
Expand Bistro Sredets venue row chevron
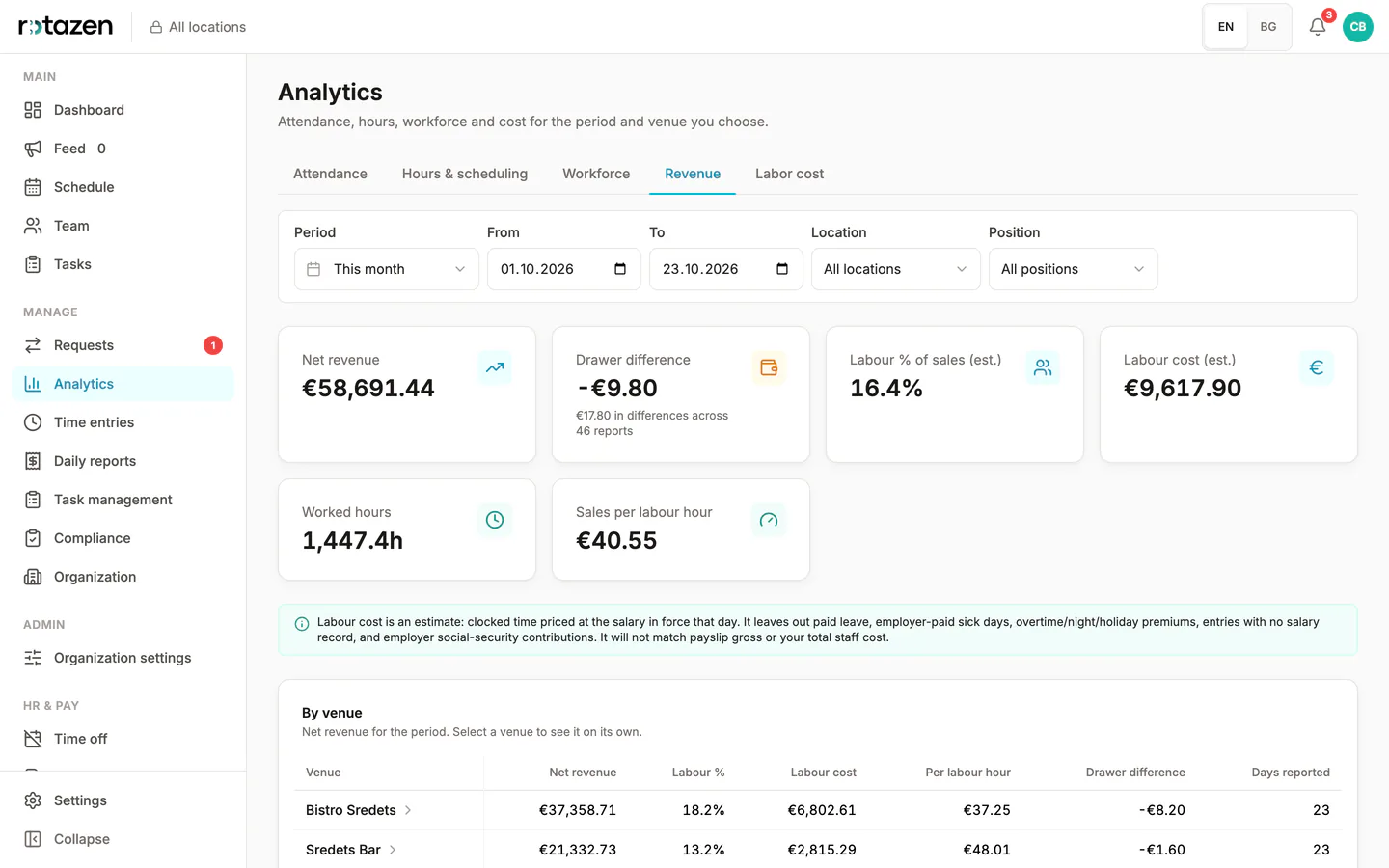pos(408,810)
